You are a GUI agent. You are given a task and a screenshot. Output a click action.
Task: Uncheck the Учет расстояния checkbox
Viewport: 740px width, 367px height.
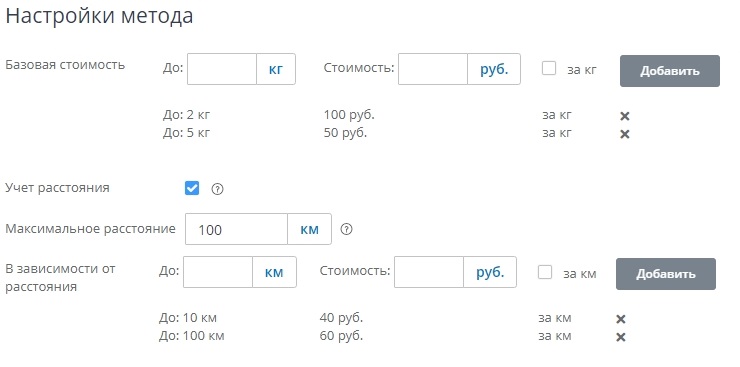192,188
